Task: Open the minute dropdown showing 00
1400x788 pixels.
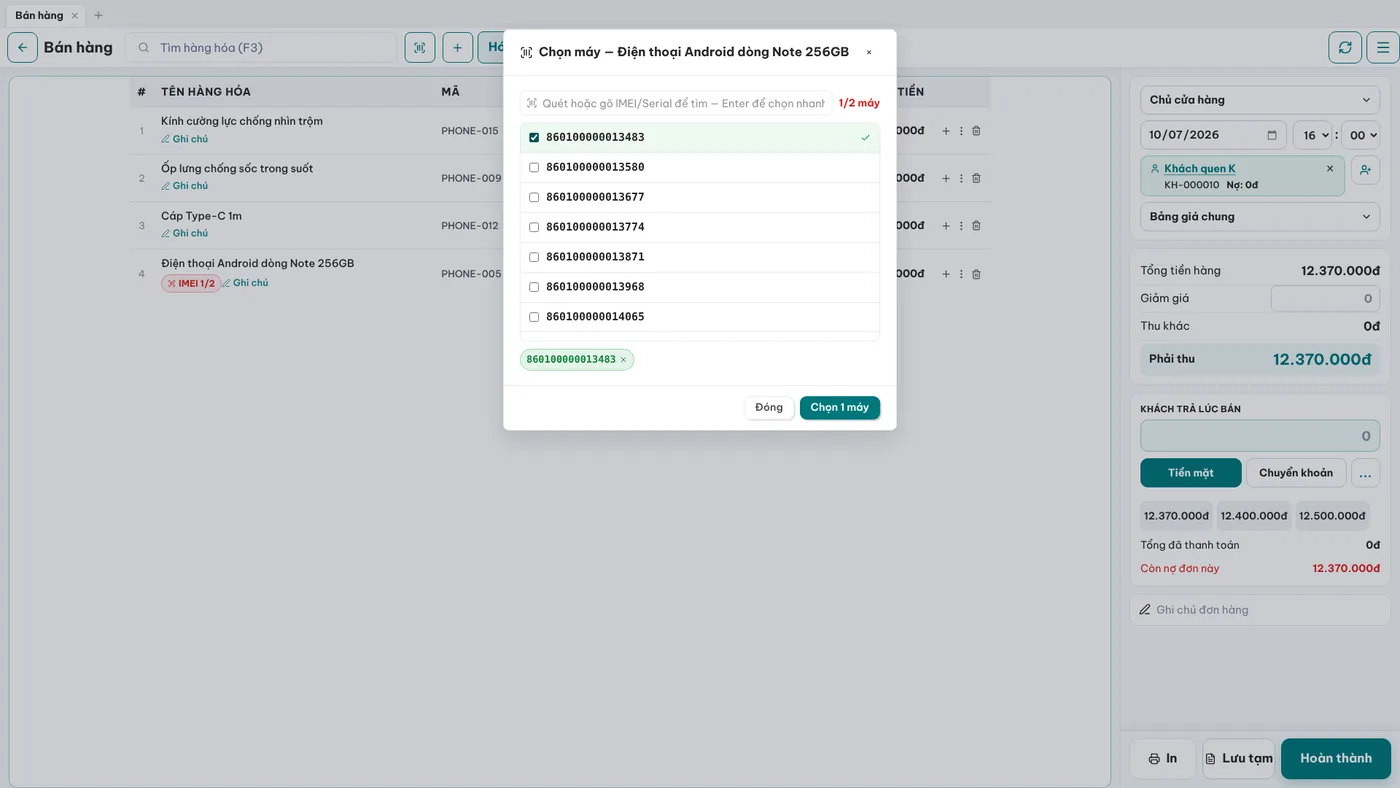Action: click(1360, 135)
